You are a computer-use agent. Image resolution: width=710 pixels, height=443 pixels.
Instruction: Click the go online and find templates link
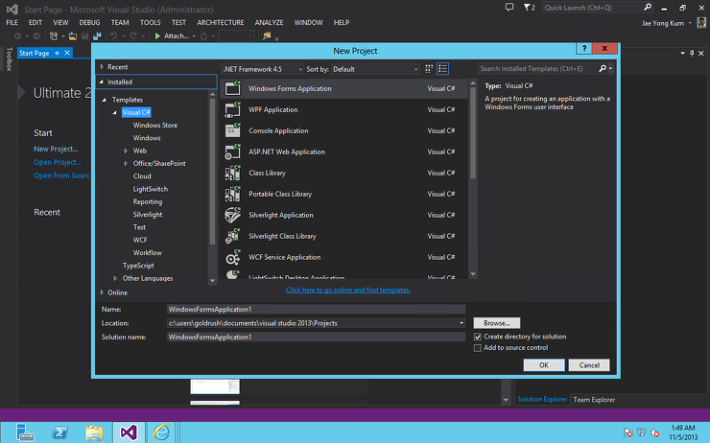point(348,290)
